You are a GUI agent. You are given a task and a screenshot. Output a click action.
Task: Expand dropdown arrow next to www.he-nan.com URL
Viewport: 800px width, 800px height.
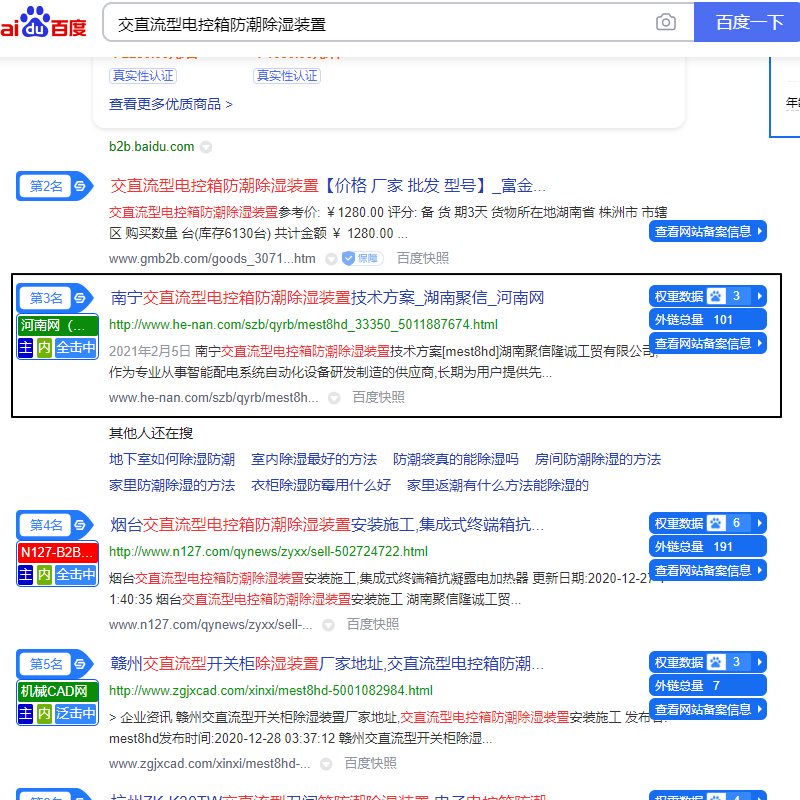pyautogui.click(x=334, y=398)
